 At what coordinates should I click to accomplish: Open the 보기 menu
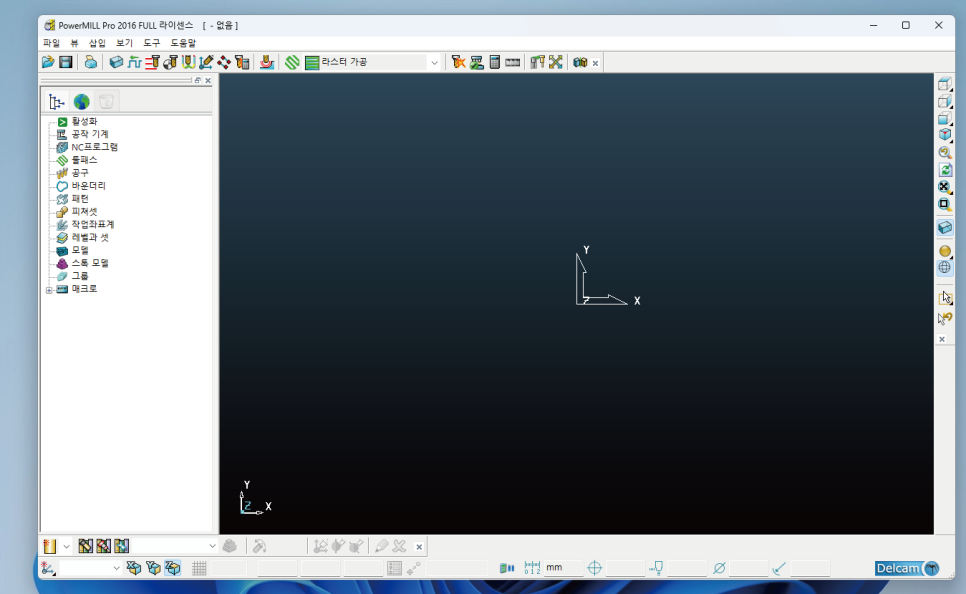point(124,43)
